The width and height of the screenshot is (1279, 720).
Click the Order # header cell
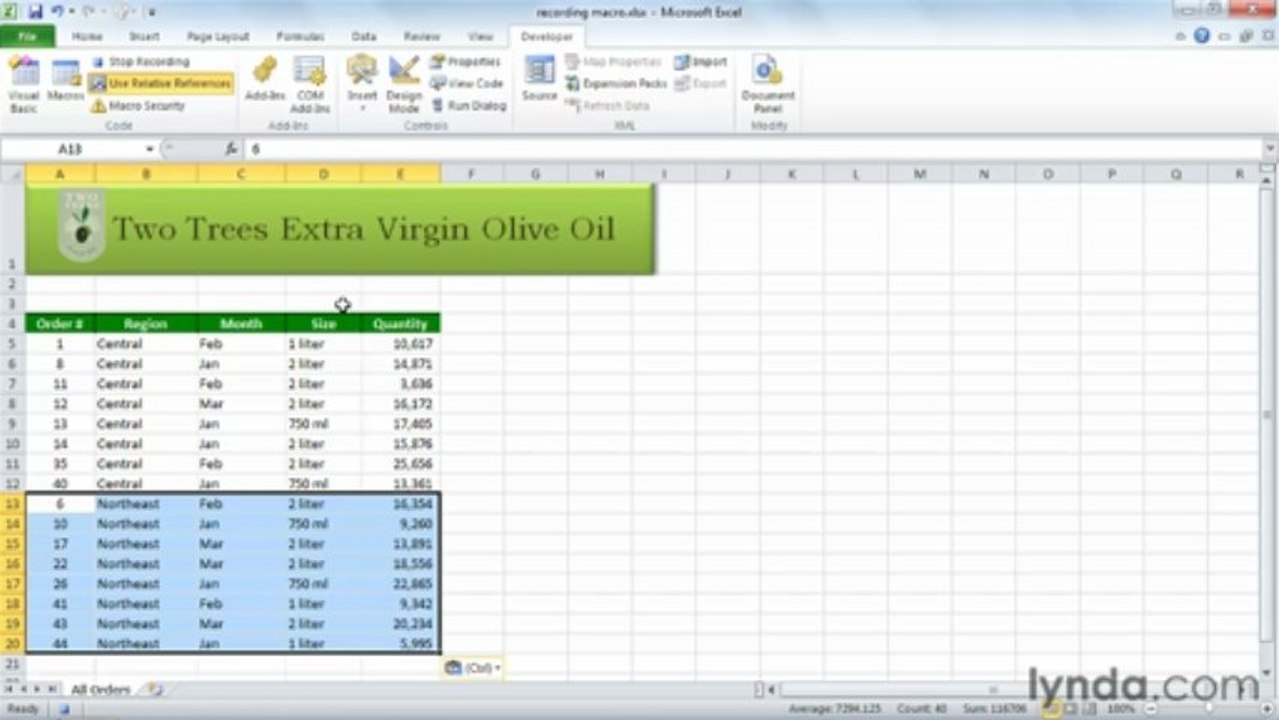coord(60,324)
